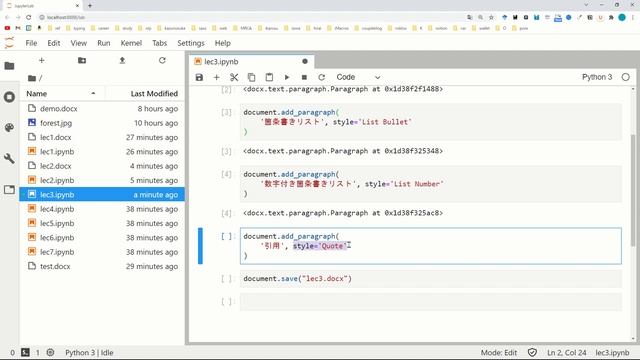Image resolution: width=640 pixels, height=360 pixels.
Task: Select demo.docx in file browser
Action: coord(102,109)
